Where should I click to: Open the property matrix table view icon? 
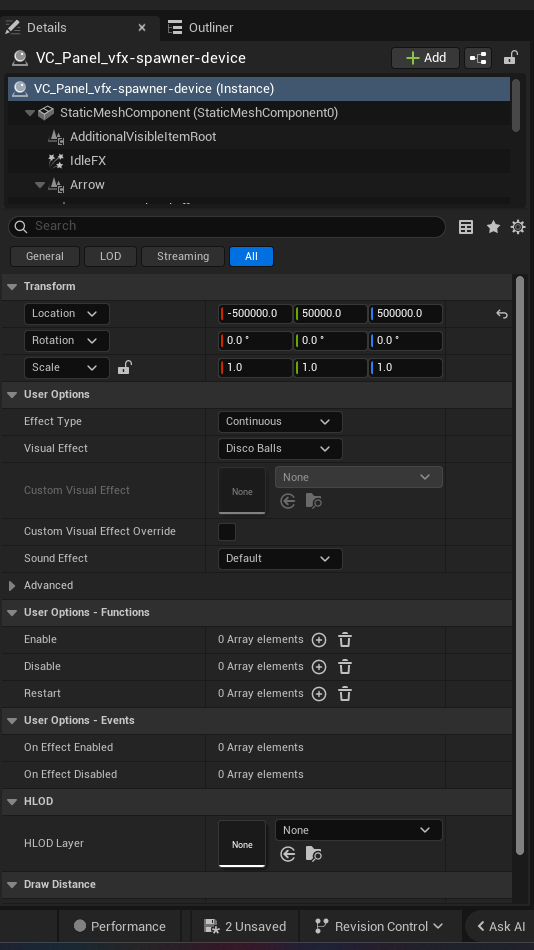pos(466,227)
